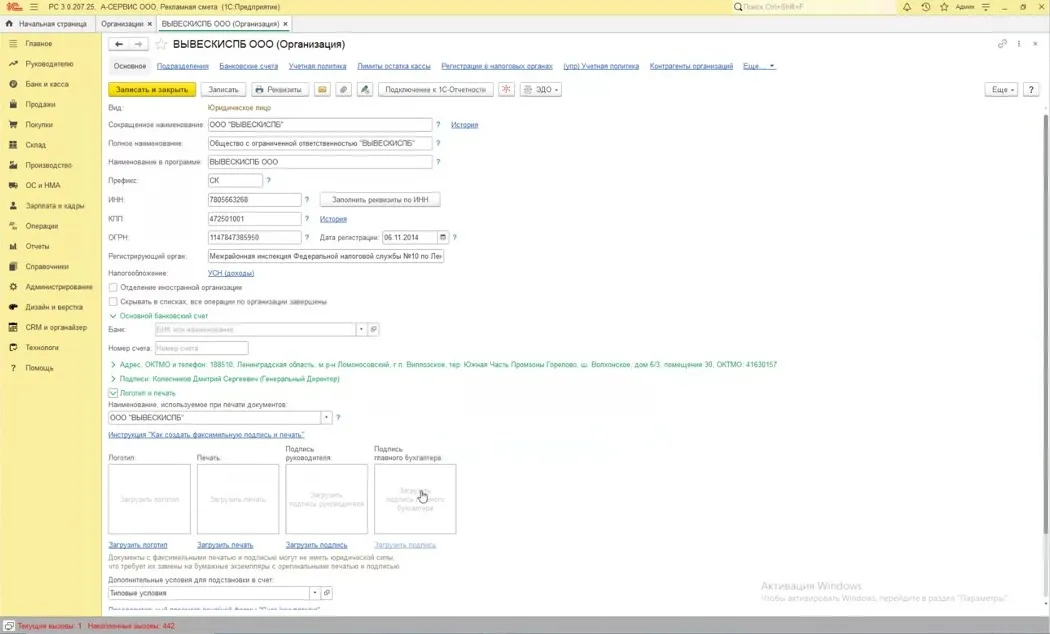Viewport: 1050px width, 634px height.
Task: Open the Банк и касса section
Action: (x=47, y=84)
